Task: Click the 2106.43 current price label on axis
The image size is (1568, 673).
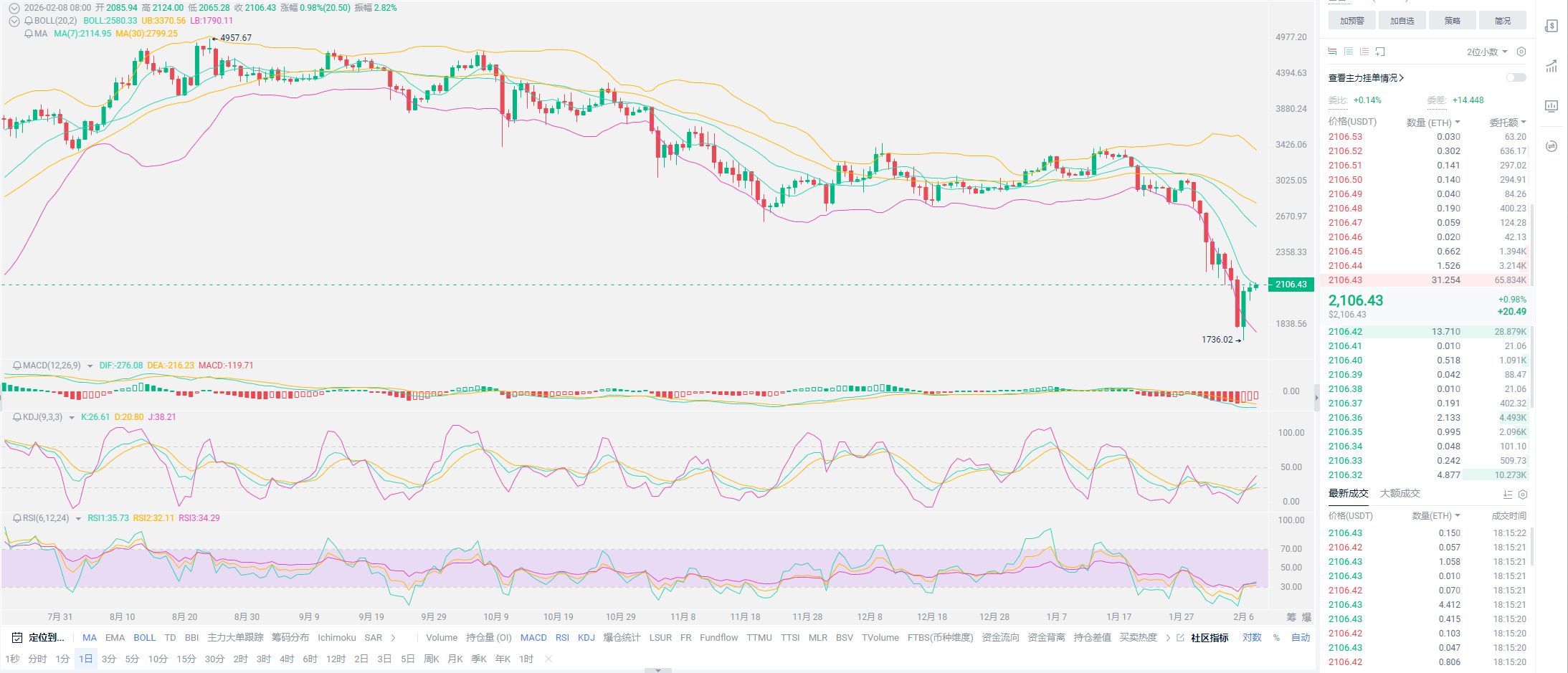Action: coord(1291,285)
